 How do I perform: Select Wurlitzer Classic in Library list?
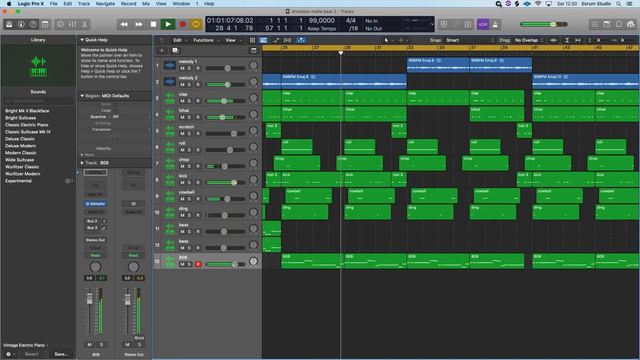tap(22, 167)
